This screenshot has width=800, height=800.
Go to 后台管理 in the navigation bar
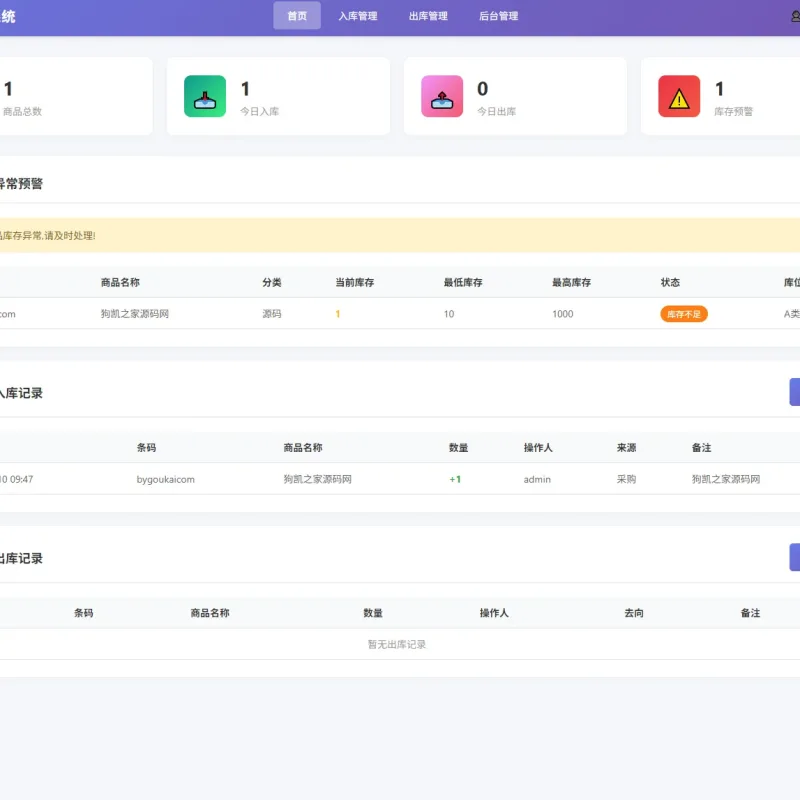498,16
